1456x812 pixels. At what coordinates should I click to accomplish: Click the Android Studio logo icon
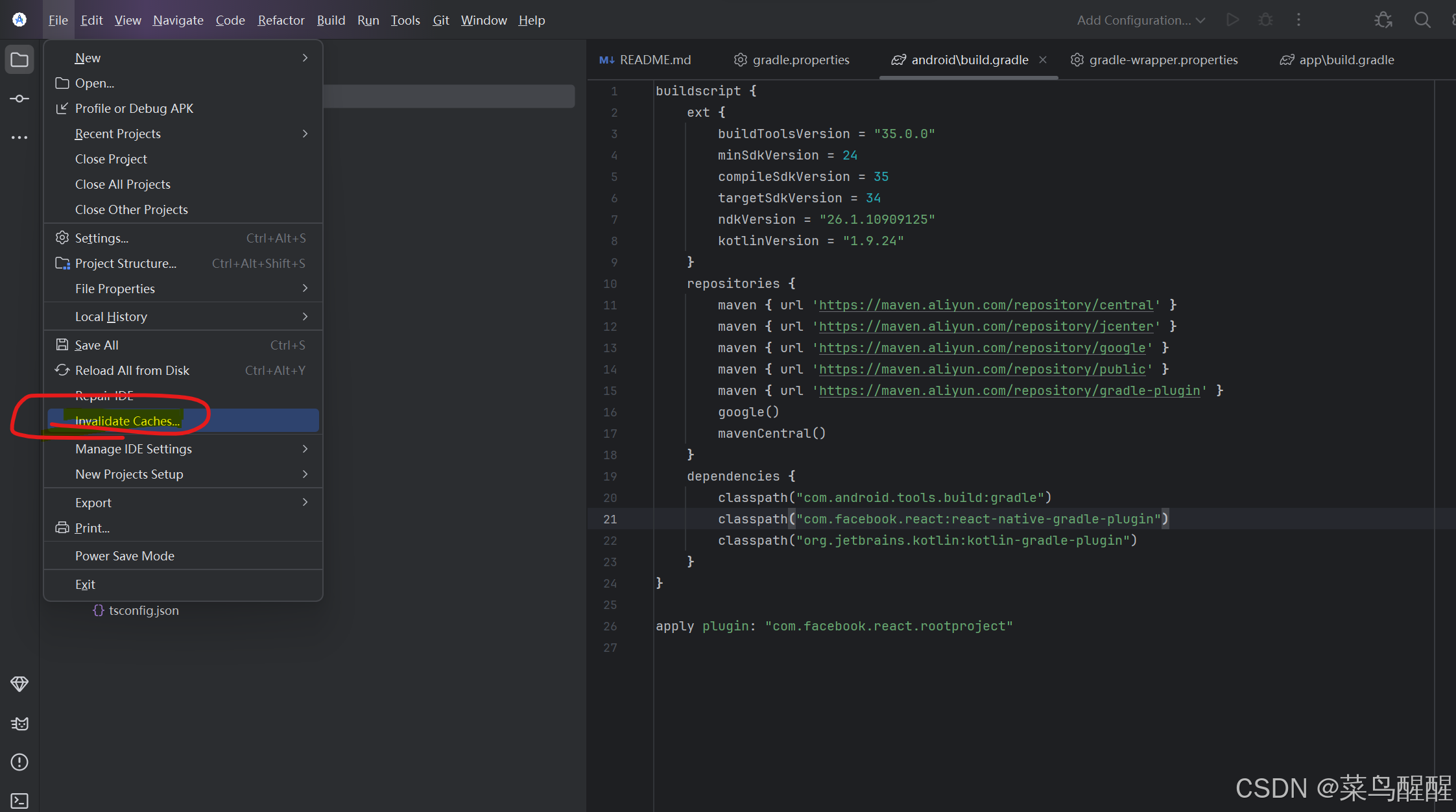coord(19,19)
